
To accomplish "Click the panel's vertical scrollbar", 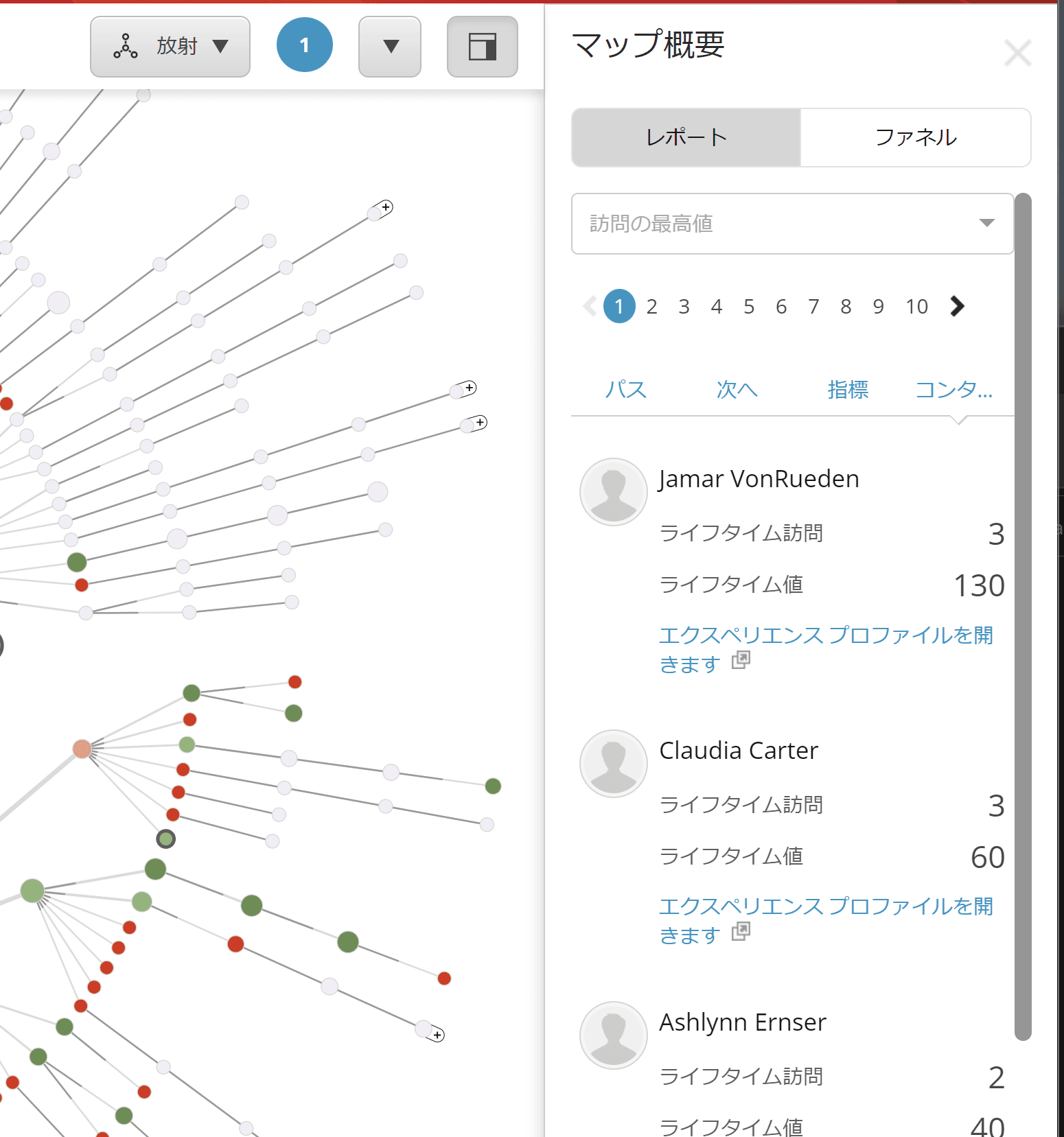I will [1023, 616].
